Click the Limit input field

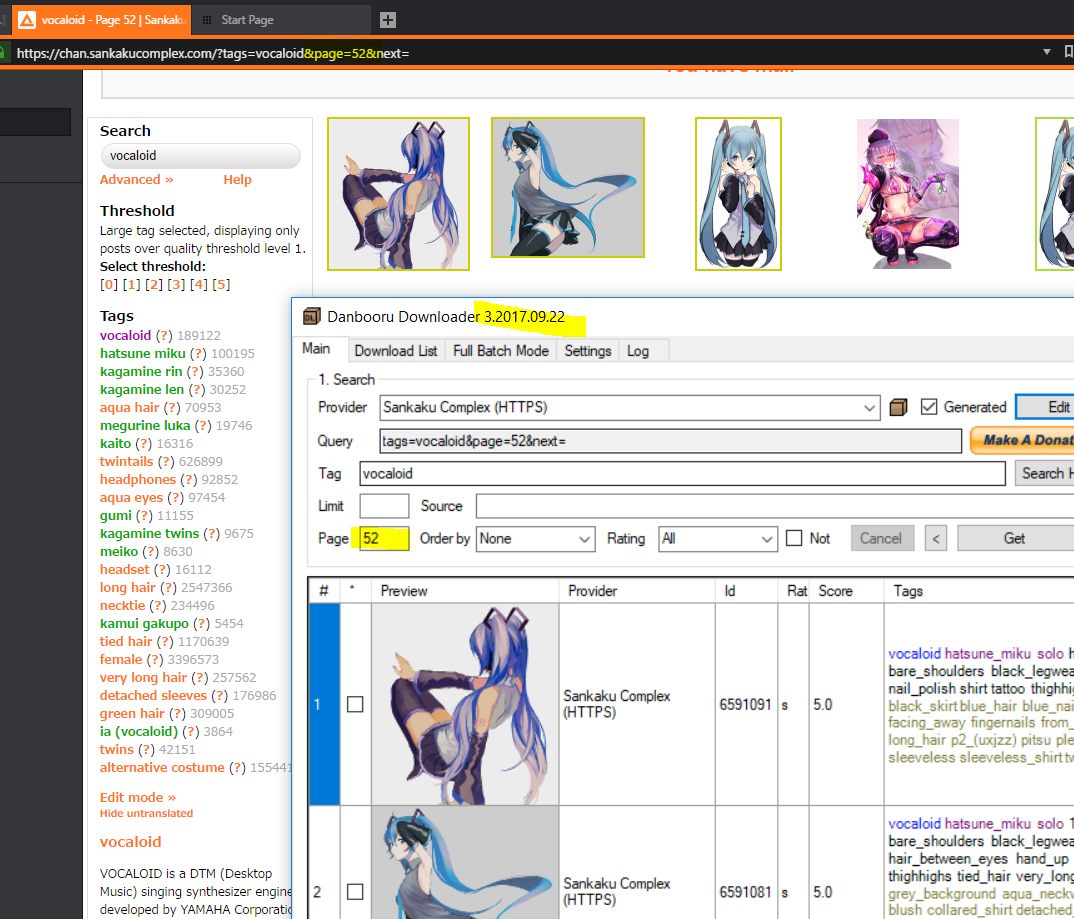384,506
